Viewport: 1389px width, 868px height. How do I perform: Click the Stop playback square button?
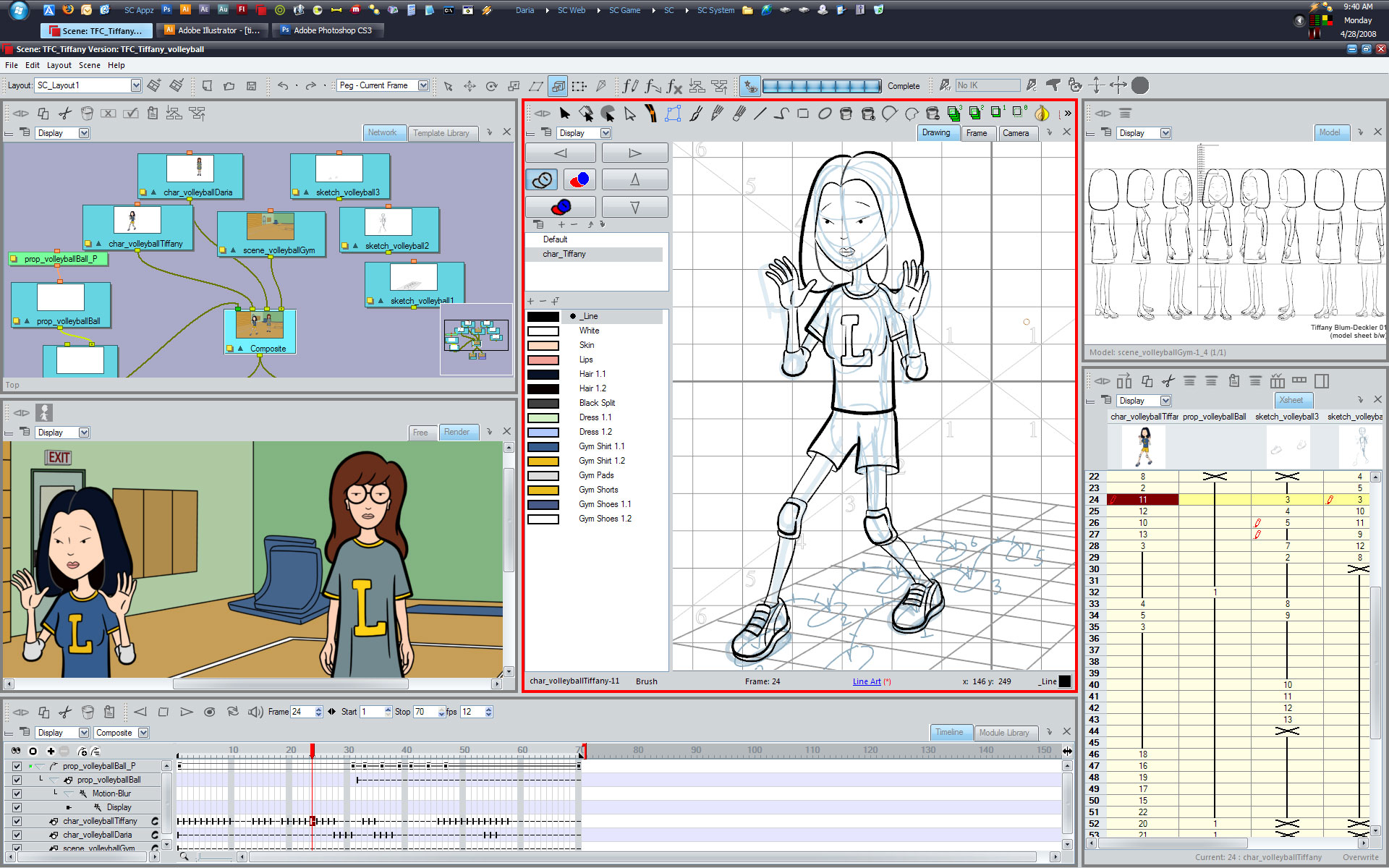[163, 712]
